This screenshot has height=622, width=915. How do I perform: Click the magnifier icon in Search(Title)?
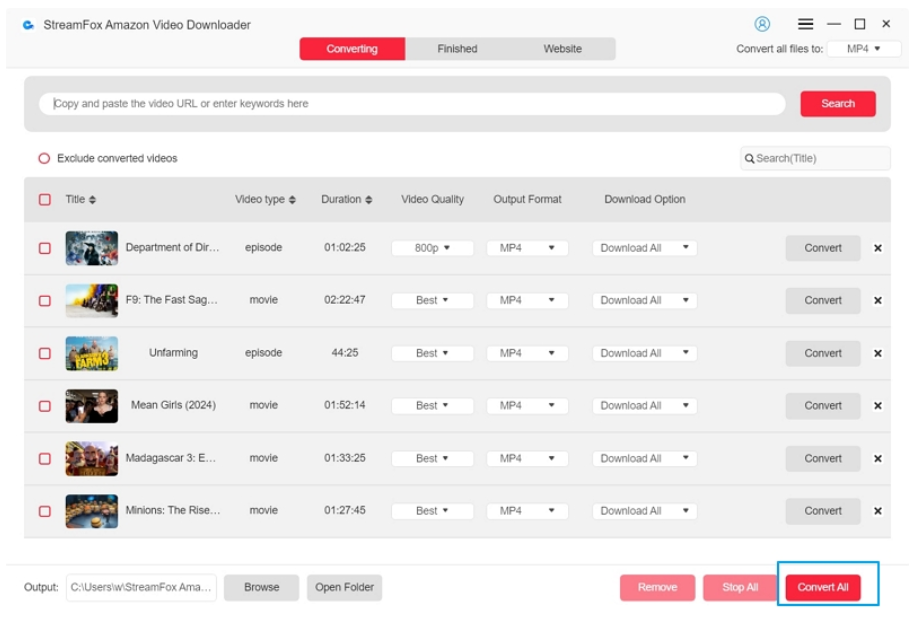click(x=749, y=159)
